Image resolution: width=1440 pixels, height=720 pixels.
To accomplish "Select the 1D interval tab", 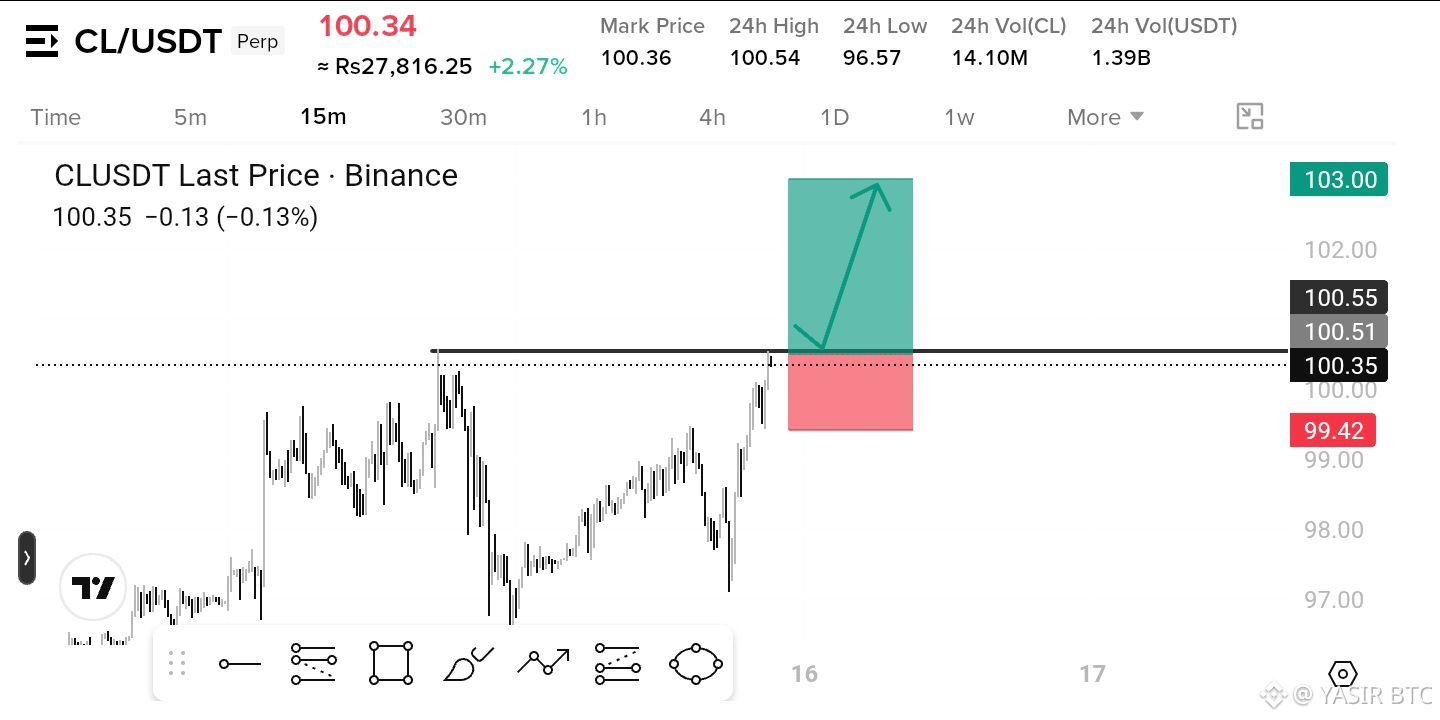I will point(834,117).
